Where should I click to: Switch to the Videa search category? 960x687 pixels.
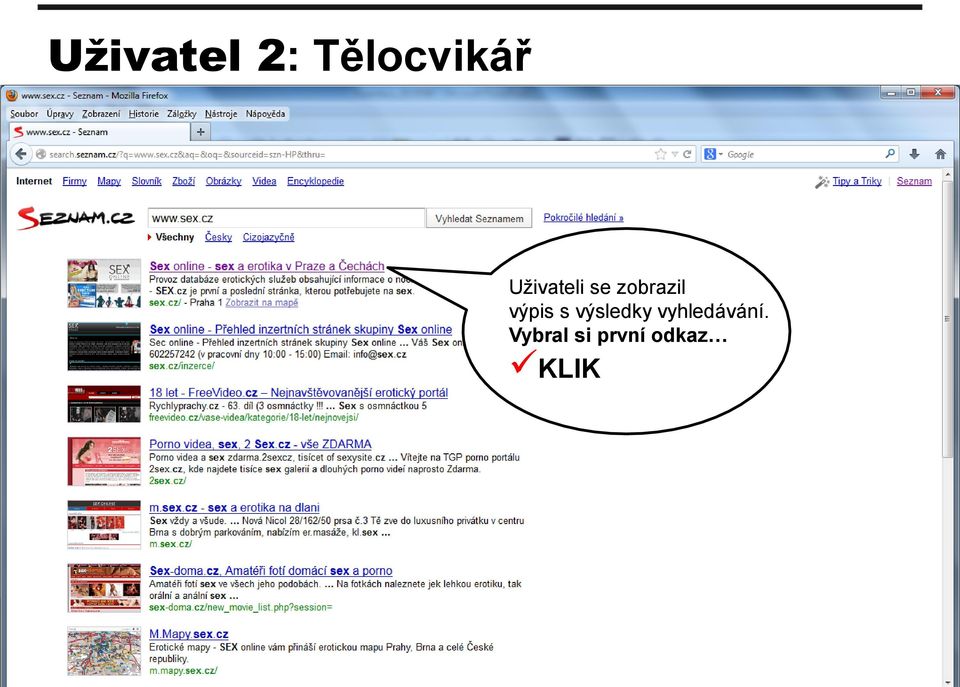[x=264, y=181]
